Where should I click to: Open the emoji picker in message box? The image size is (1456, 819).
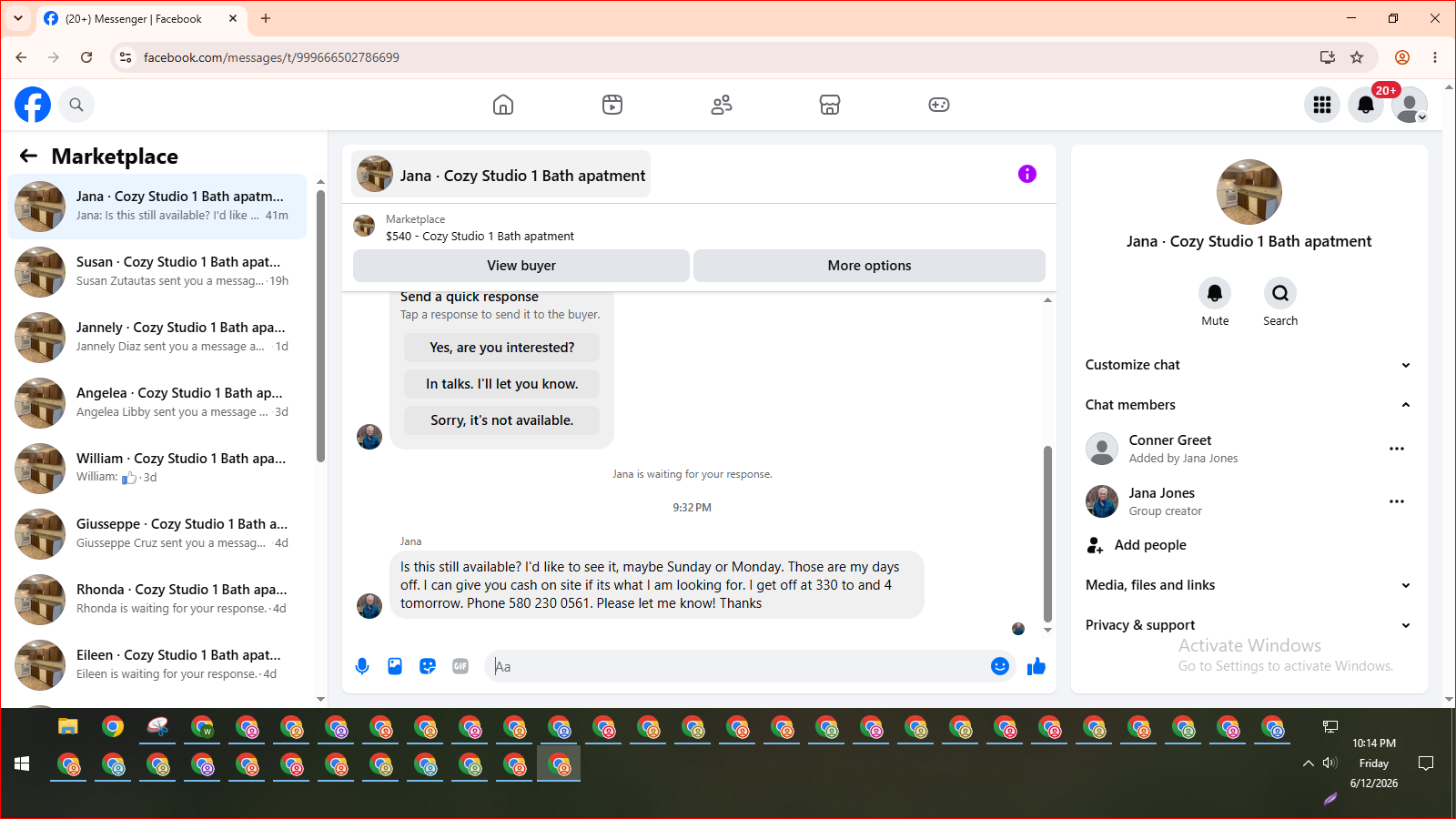[1000, 666]
